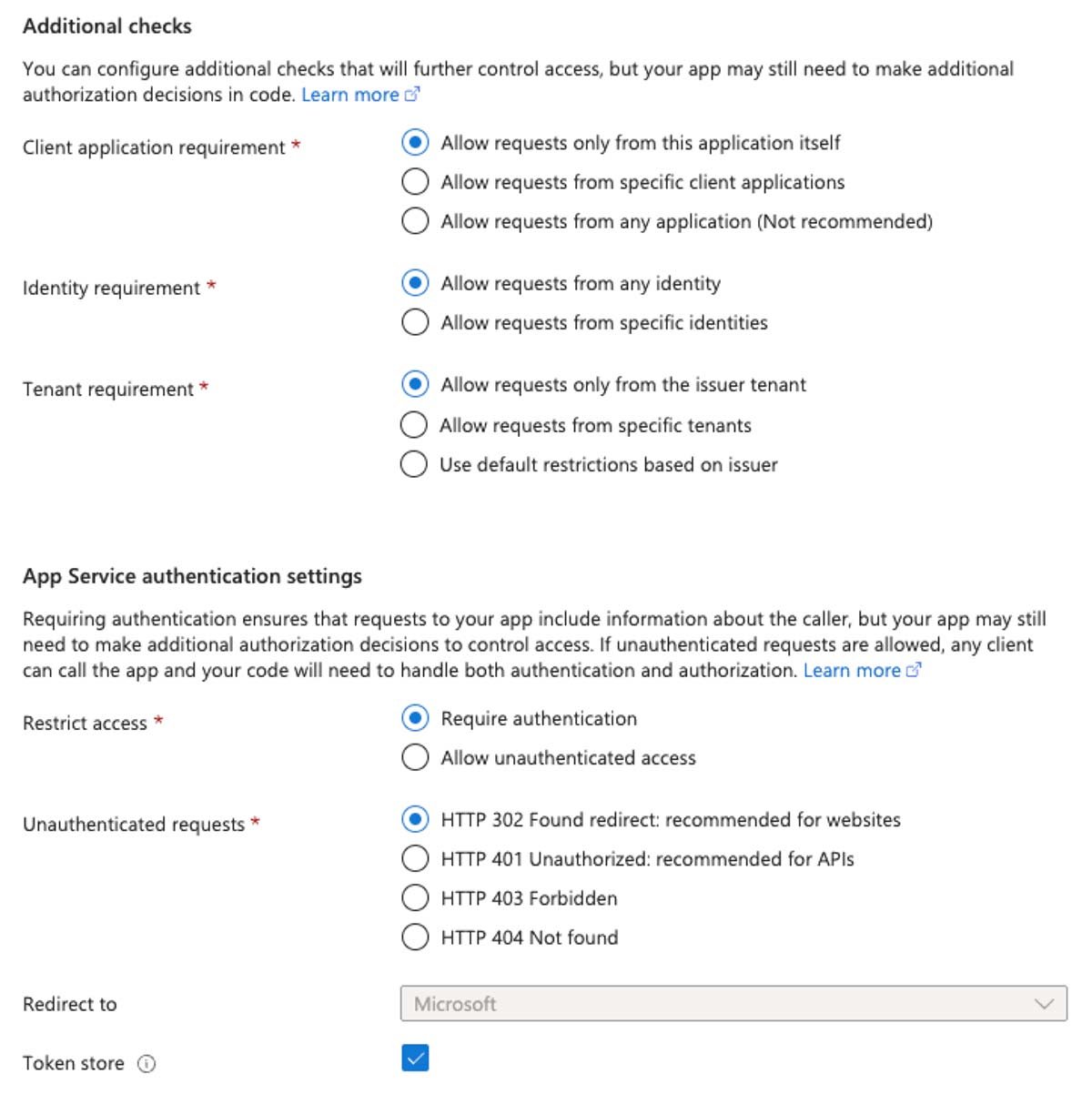Pick HTTP 404 Not found option

(x=415, y=937)
